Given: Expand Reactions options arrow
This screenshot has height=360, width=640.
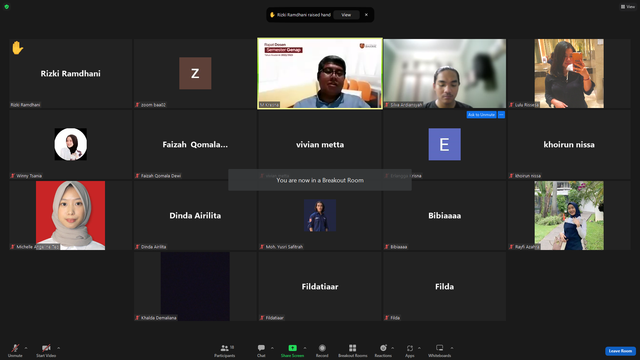Looking at the screenshot, I should coord(393,348).
